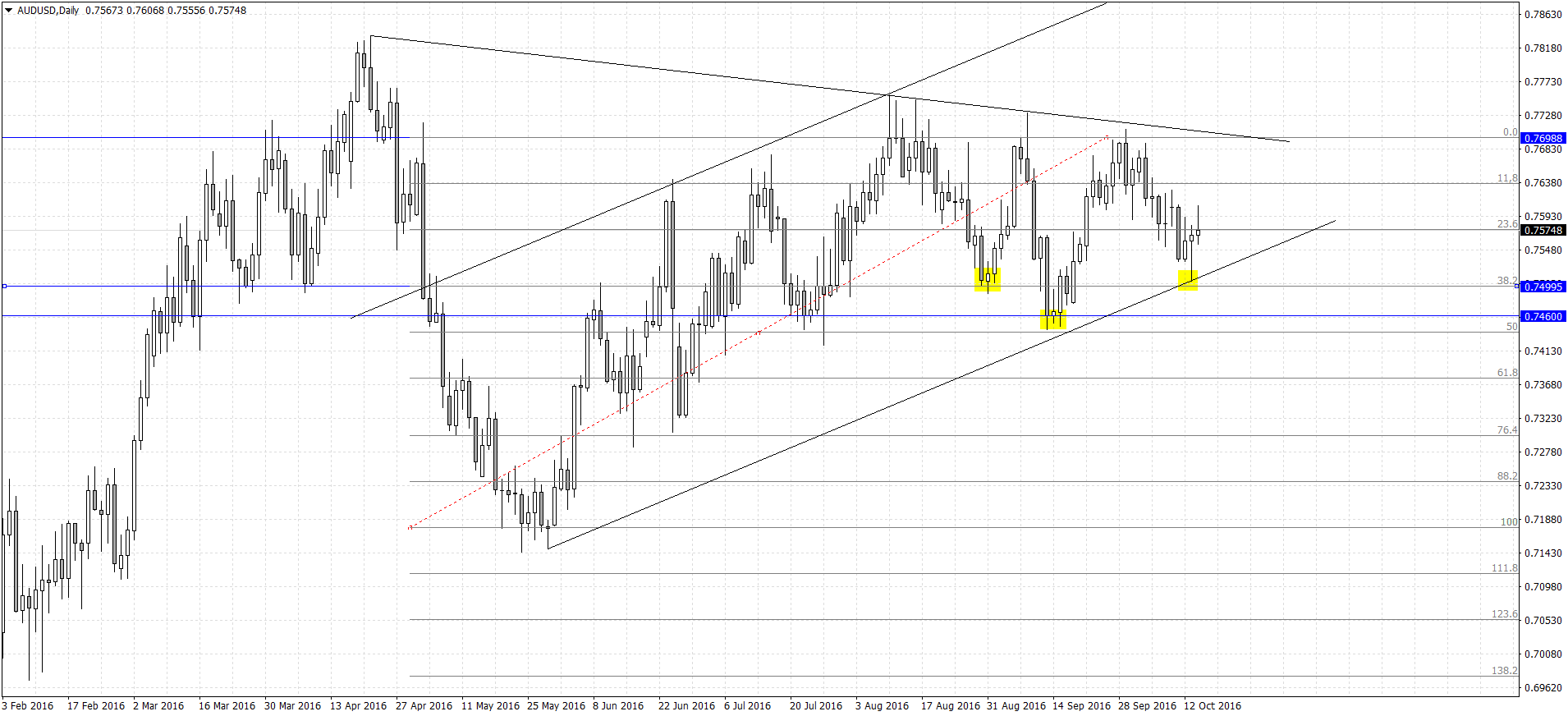This screenshot has height=716, width=1568.
Task: Click the 0.77730 price axis label
Action: point(1543,82)
